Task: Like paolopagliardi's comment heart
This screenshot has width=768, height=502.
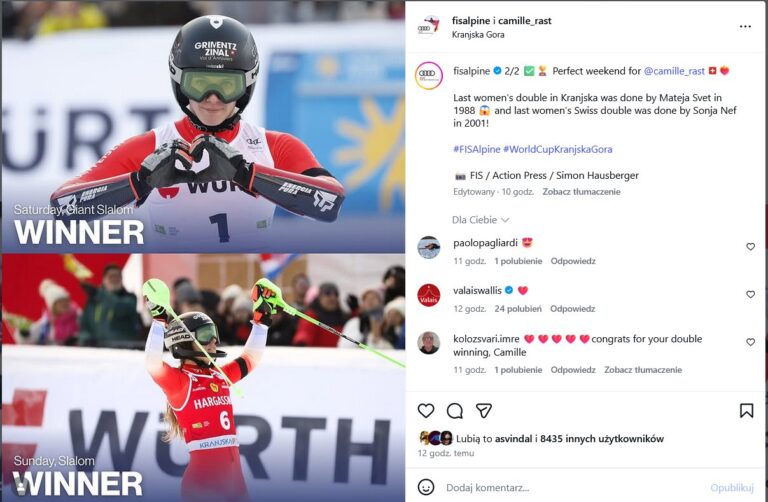Action: 750,246
